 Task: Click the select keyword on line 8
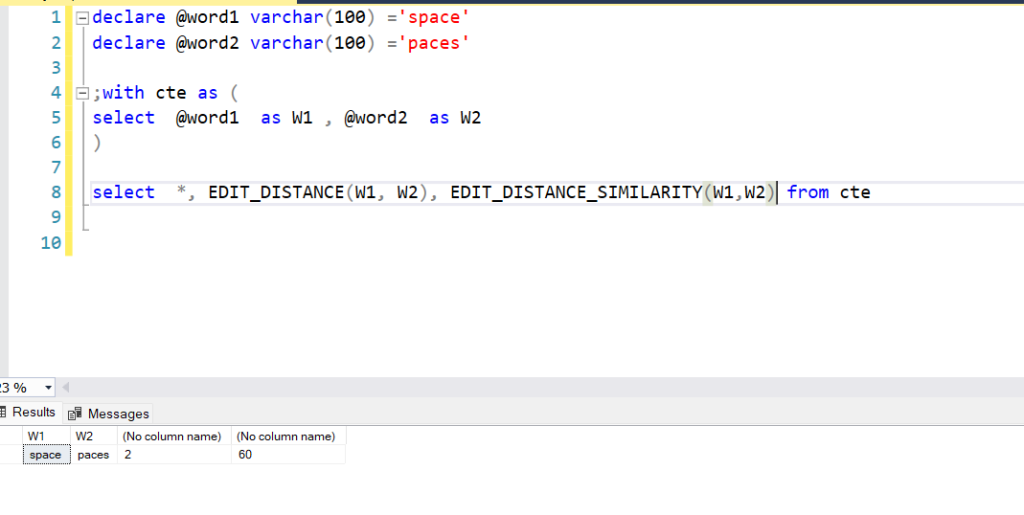tap(123, 193)
